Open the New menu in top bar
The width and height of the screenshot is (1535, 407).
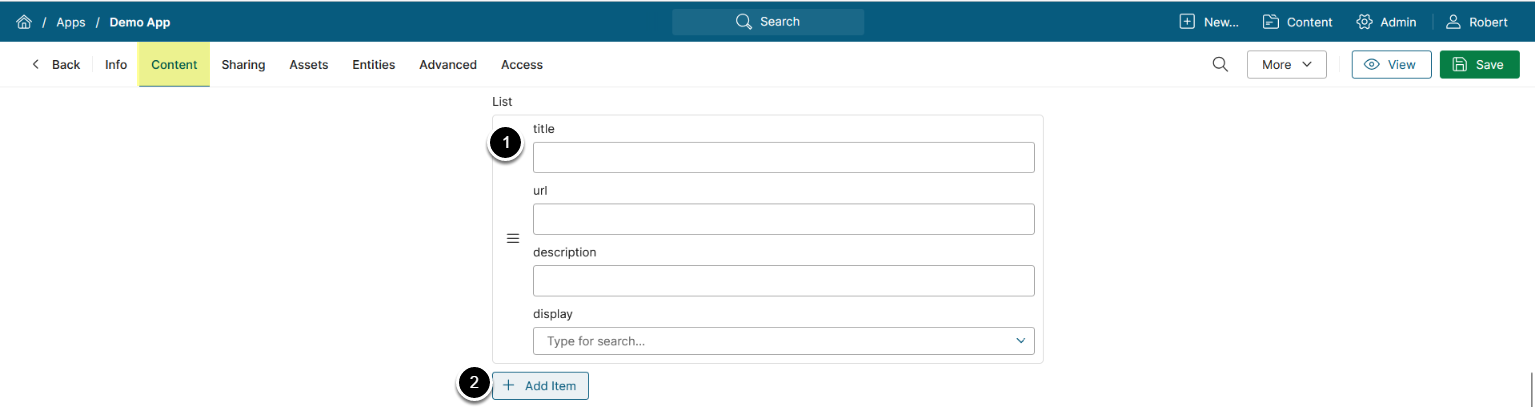1209,22
